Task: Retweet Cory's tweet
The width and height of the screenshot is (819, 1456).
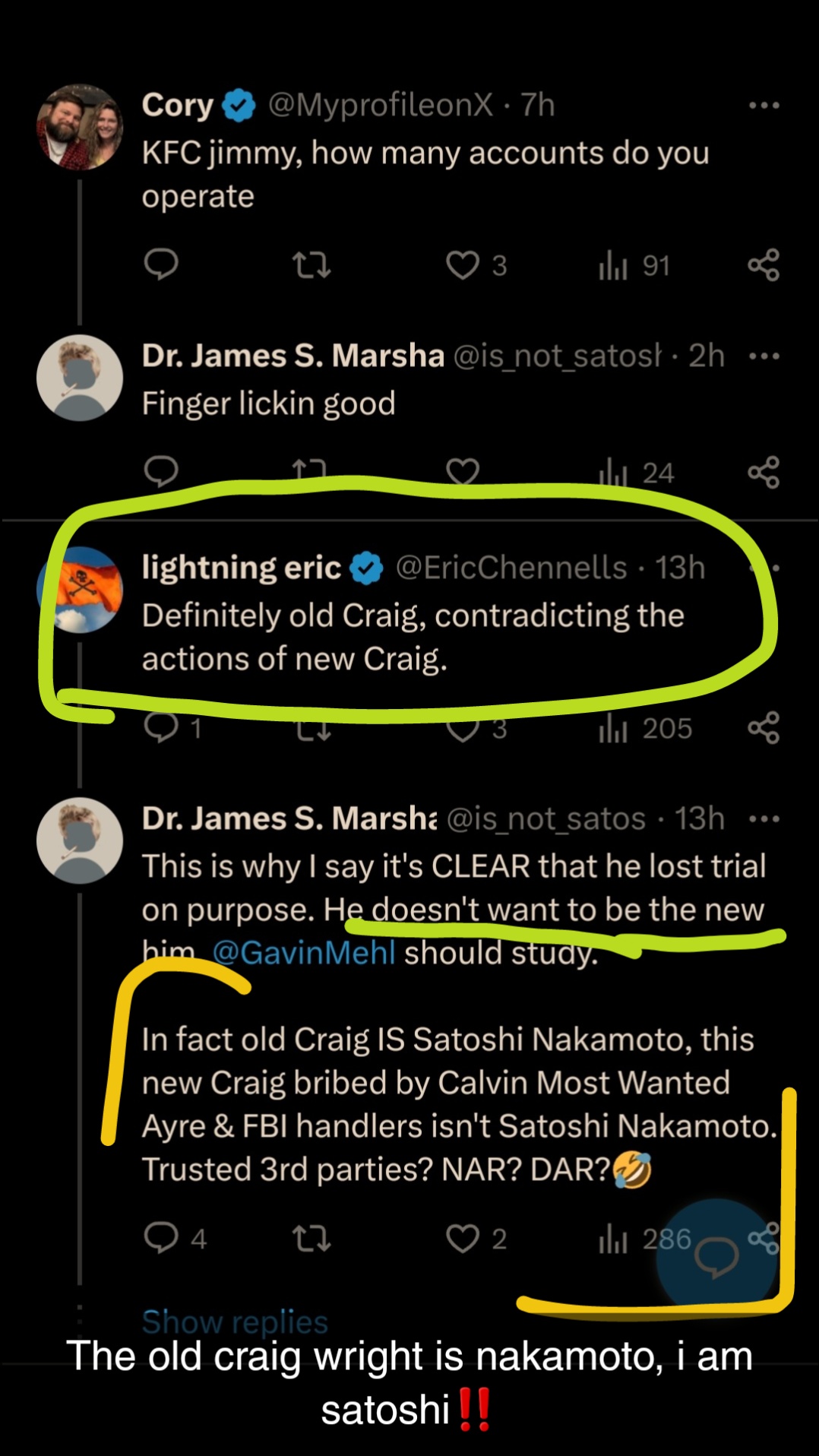Action: click(x=311, y=265)
